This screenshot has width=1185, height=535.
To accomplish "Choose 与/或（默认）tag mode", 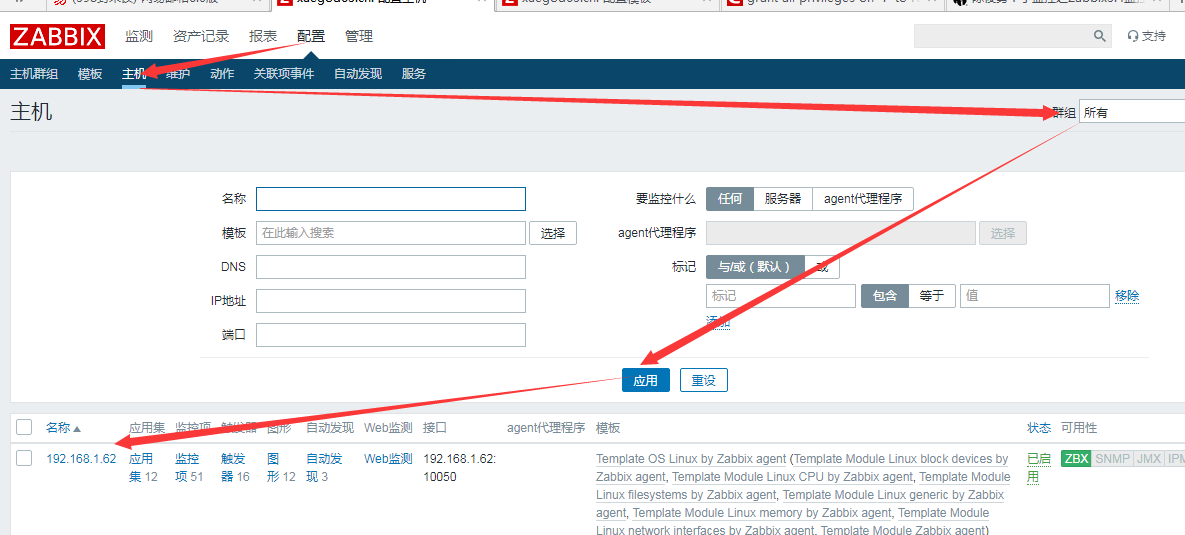I will click(754, 267).
